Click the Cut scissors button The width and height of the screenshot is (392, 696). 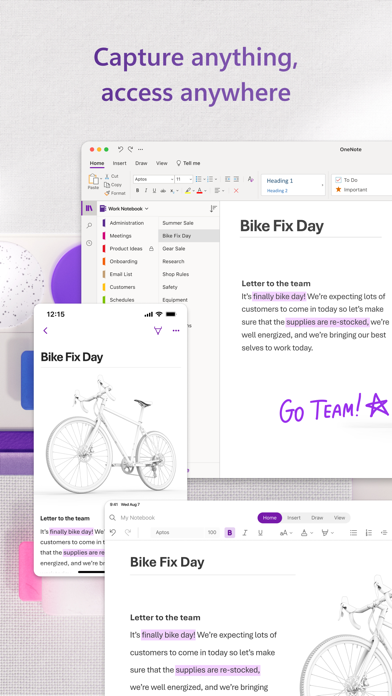coord(111,176)
